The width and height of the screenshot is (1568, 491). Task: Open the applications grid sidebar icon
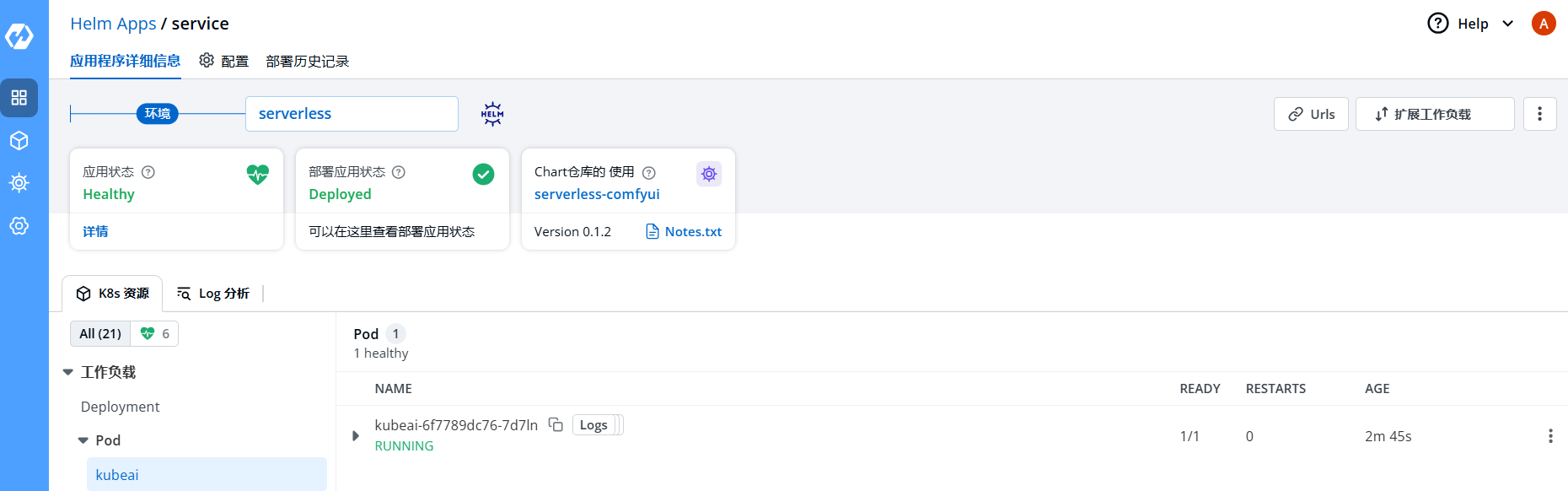19,98
